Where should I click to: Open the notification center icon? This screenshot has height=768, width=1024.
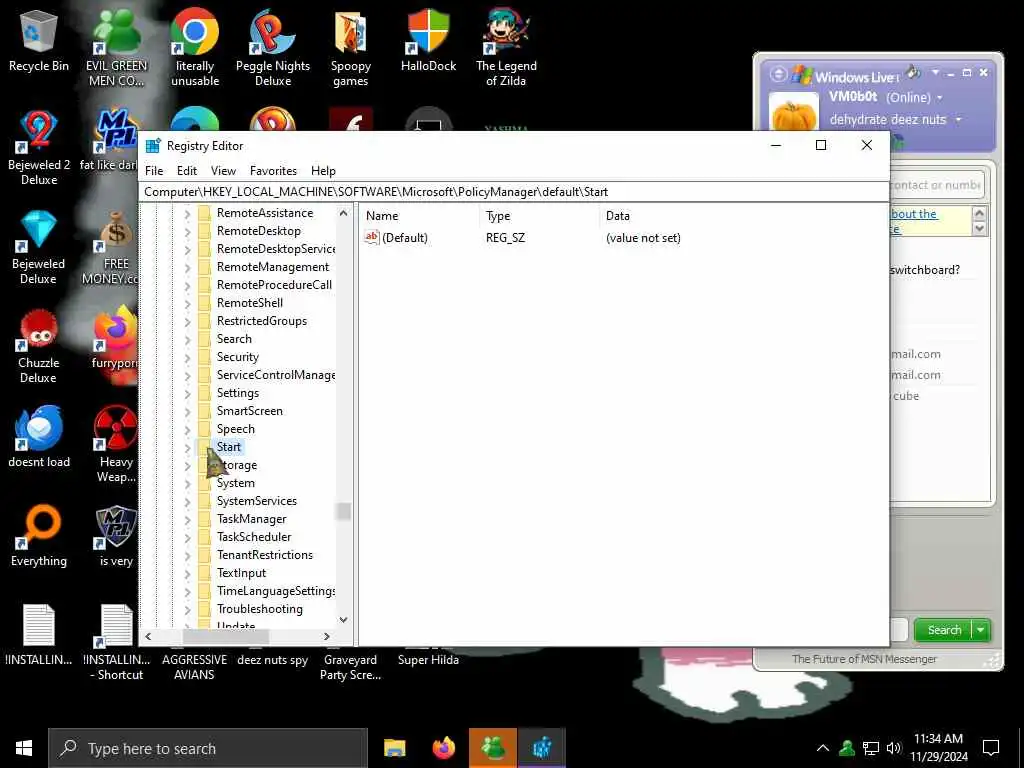(991, 748)
